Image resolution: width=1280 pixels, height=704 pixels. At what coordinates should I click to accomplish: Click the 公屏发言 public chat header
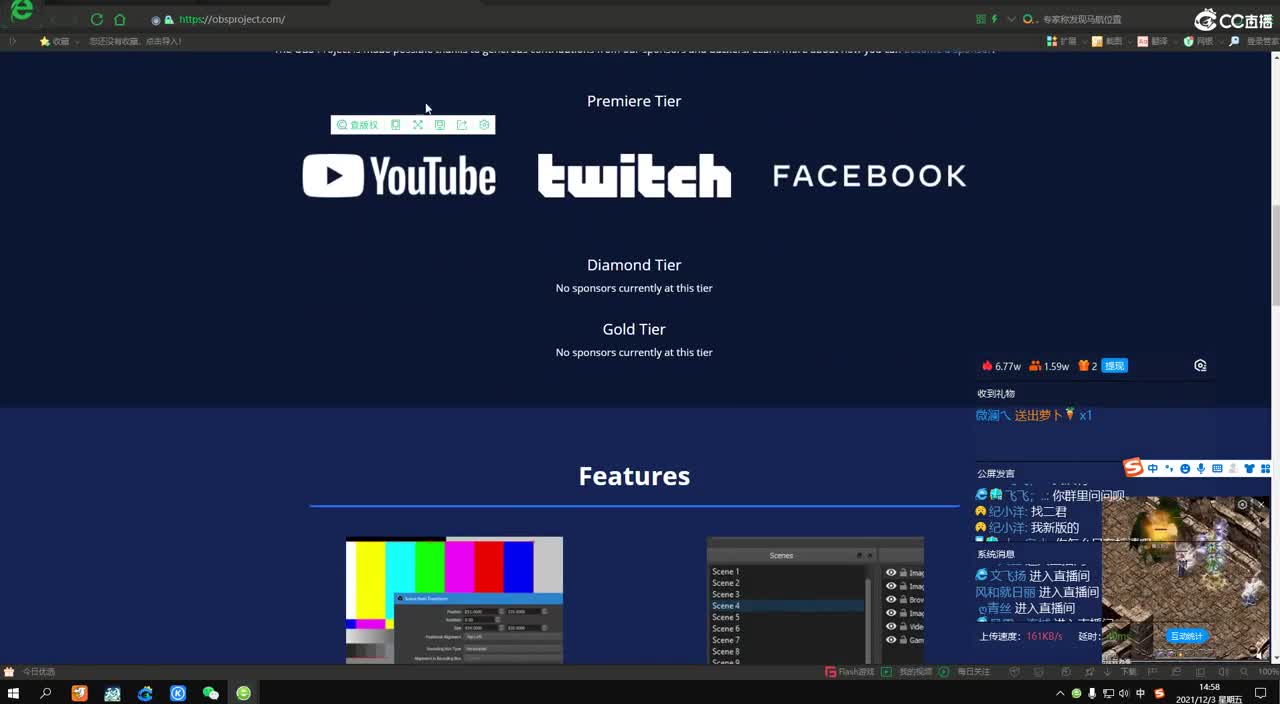click(996, 474)
